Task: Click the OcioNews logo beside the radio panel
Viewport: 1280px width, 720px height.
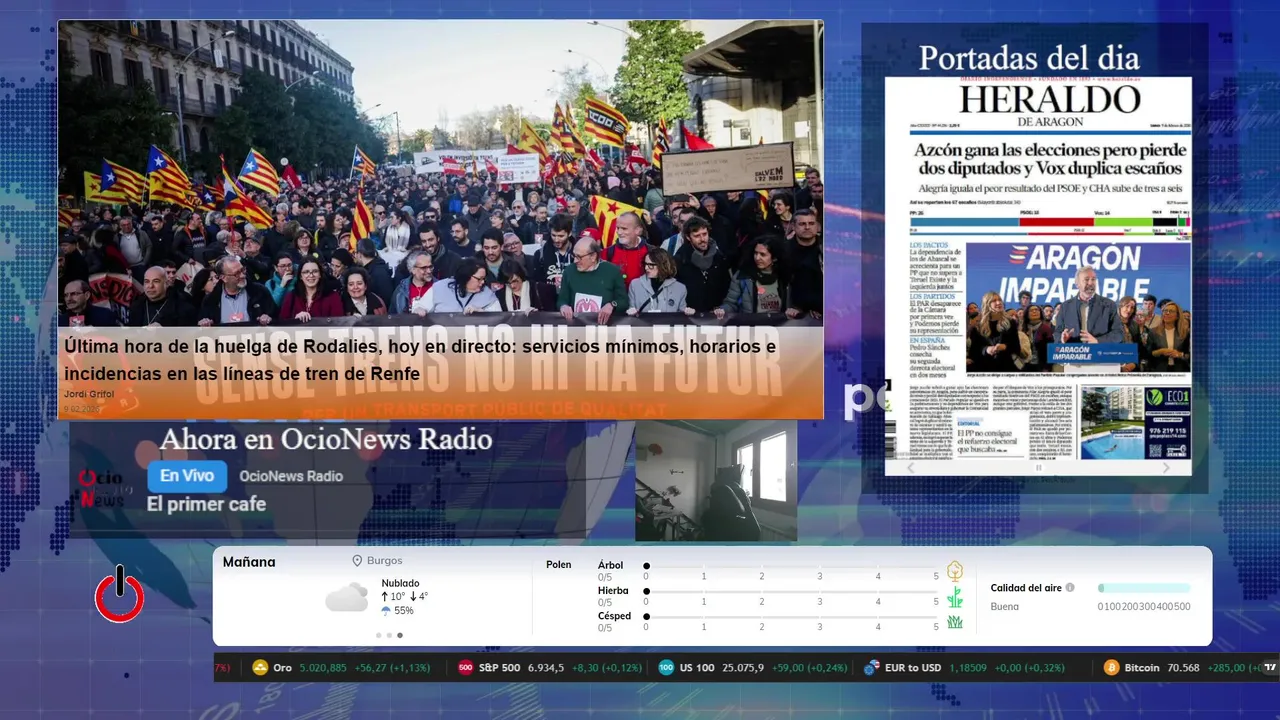Action: (102, 488)
